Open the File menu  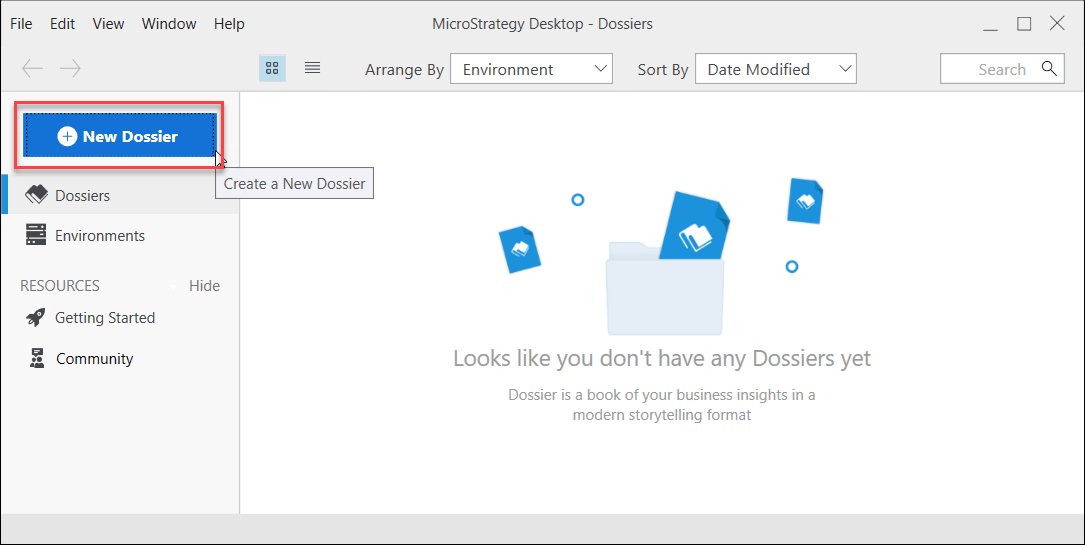pyautogui.click(x=21, y=24)
